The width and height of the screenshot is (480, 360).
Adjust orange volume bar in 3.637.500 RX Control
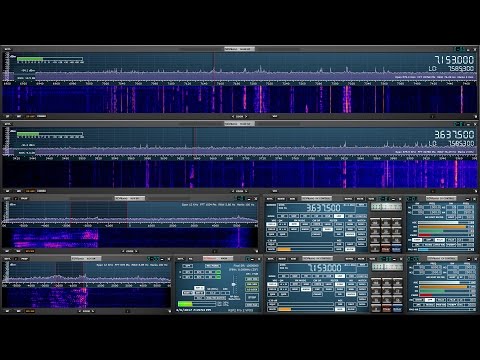pyautogui.click(x=305, y=249)
